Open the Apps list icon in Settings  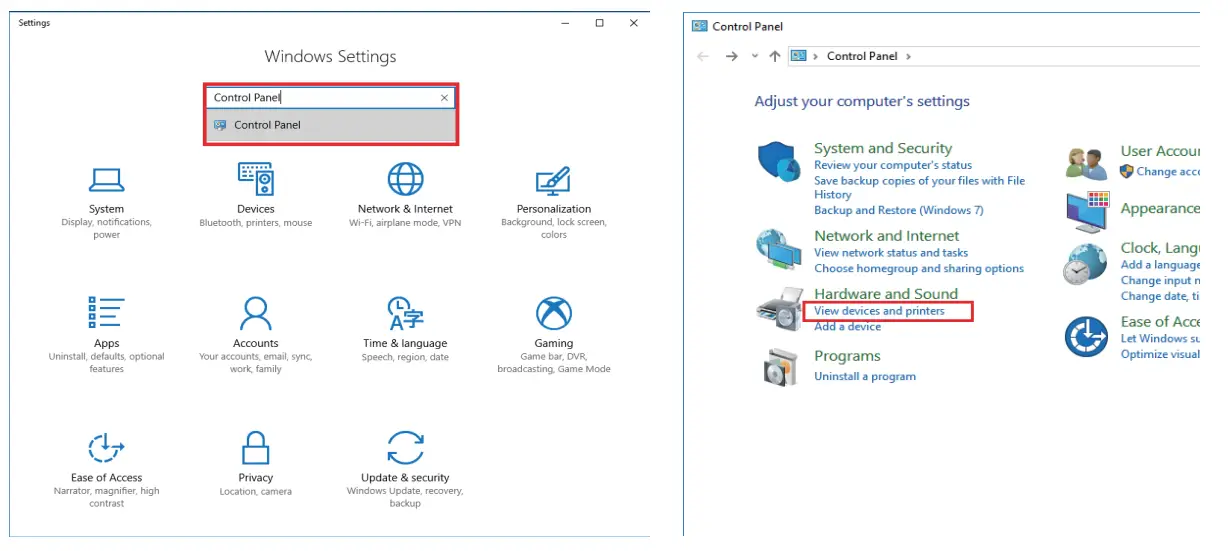point(106,313)
